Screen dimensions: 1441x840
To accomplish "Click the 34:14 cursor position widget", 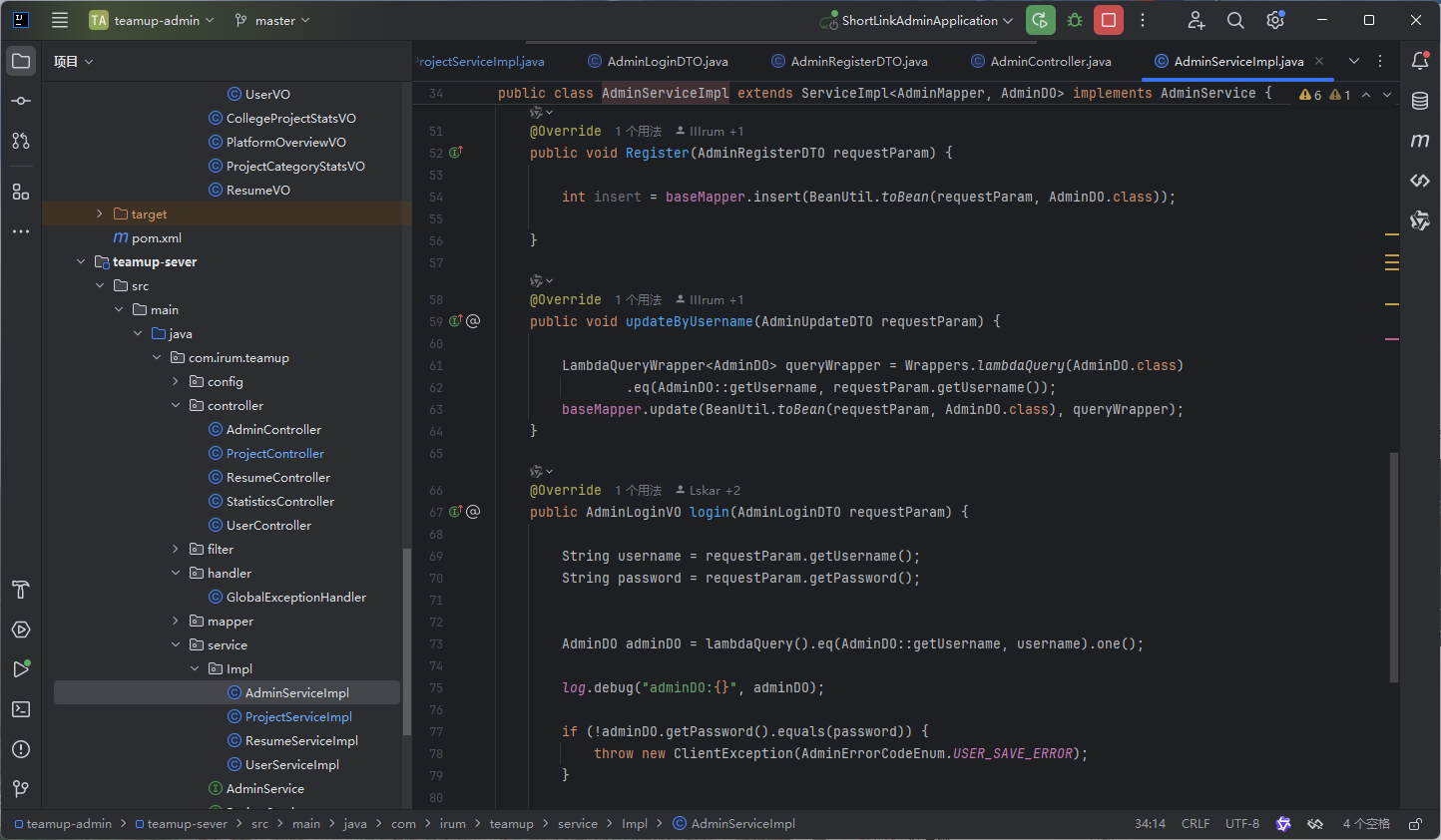I will [1151, 824].
